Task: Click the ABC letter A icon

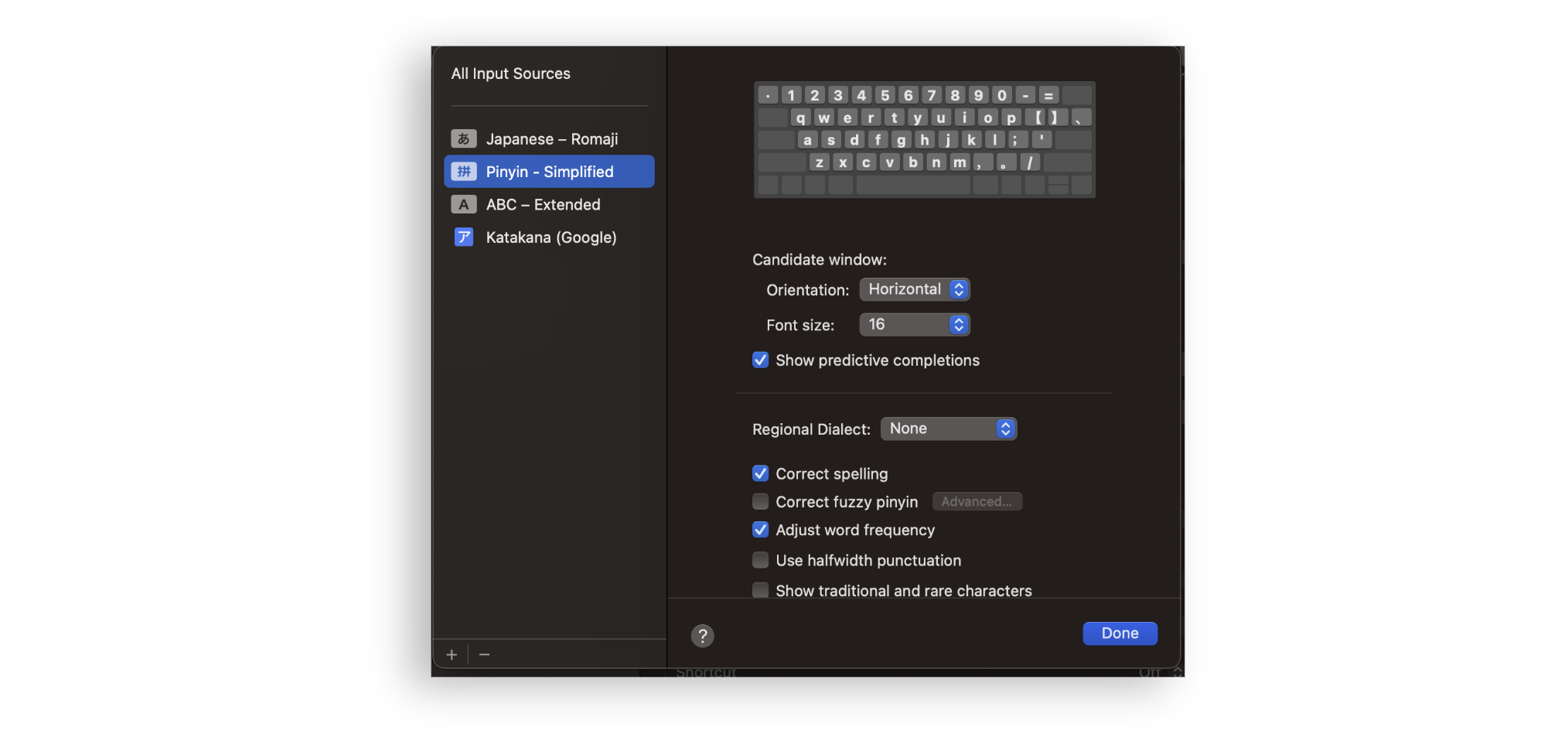Action: 464,204
